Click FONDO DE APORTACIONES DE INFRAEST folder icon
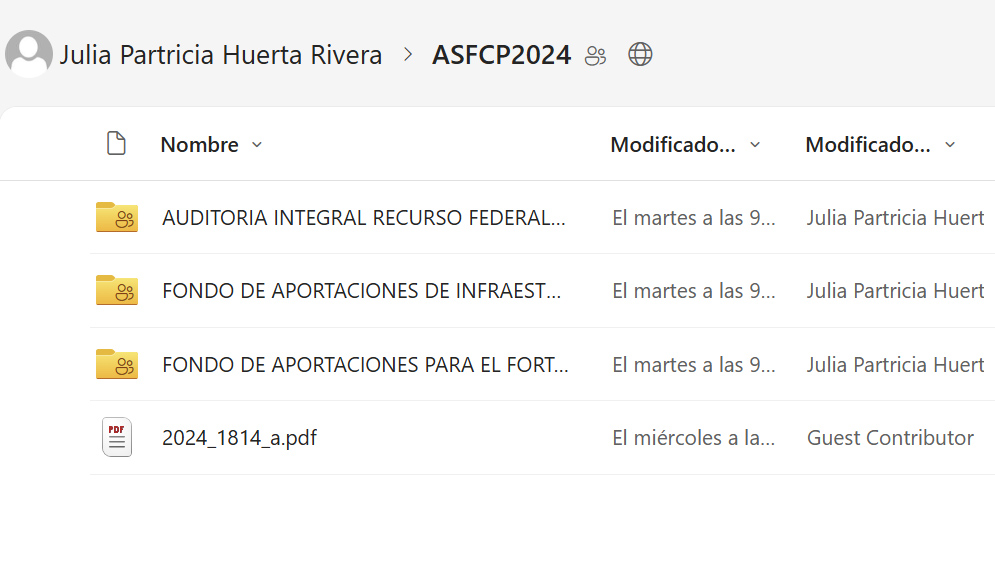Viewport: 995px width, 585px height. click(116, 290)
